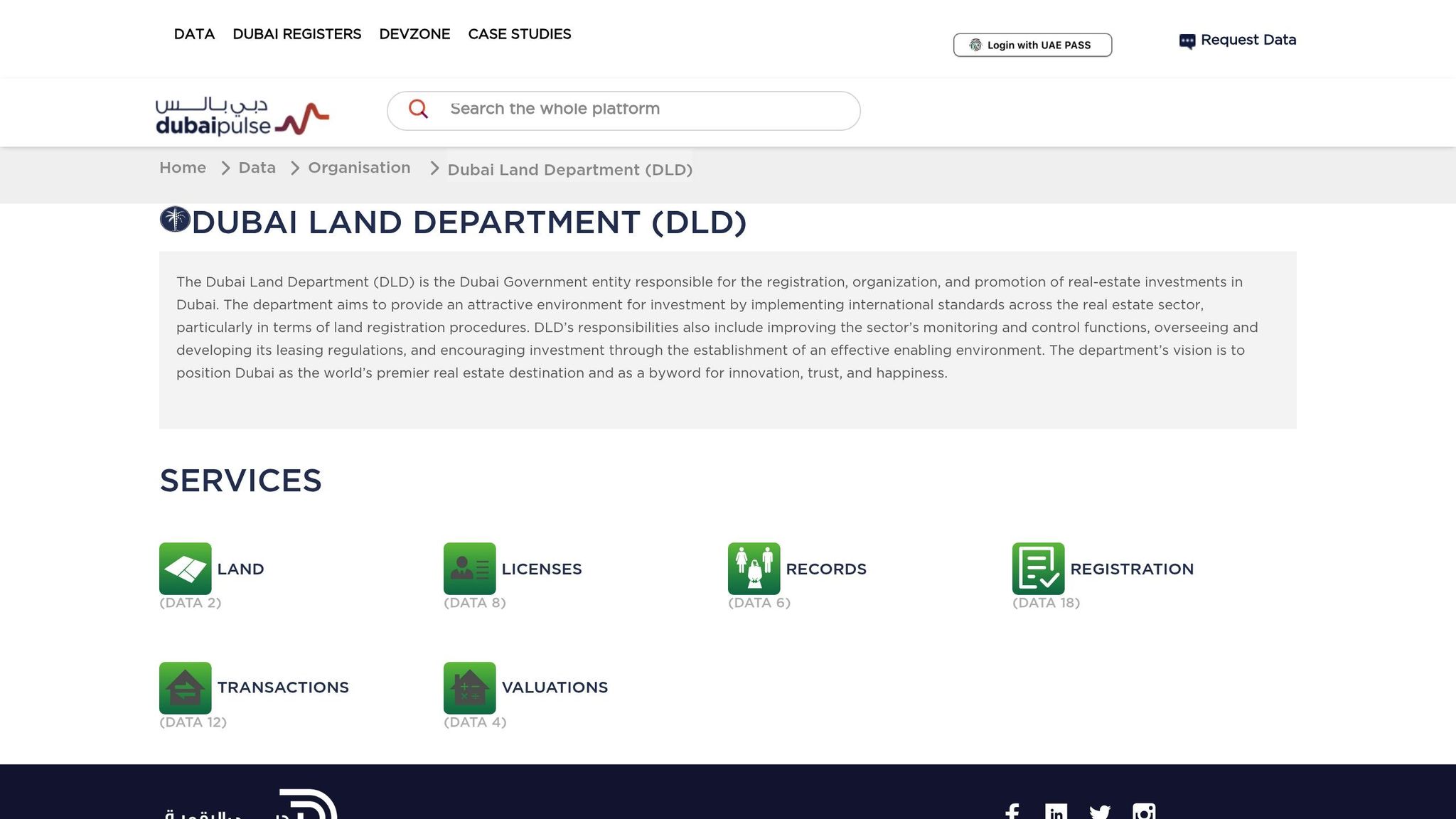Open the Registration checklist icon
1456x819 pixels.
pyautogui.click(x=1039, y=569)
